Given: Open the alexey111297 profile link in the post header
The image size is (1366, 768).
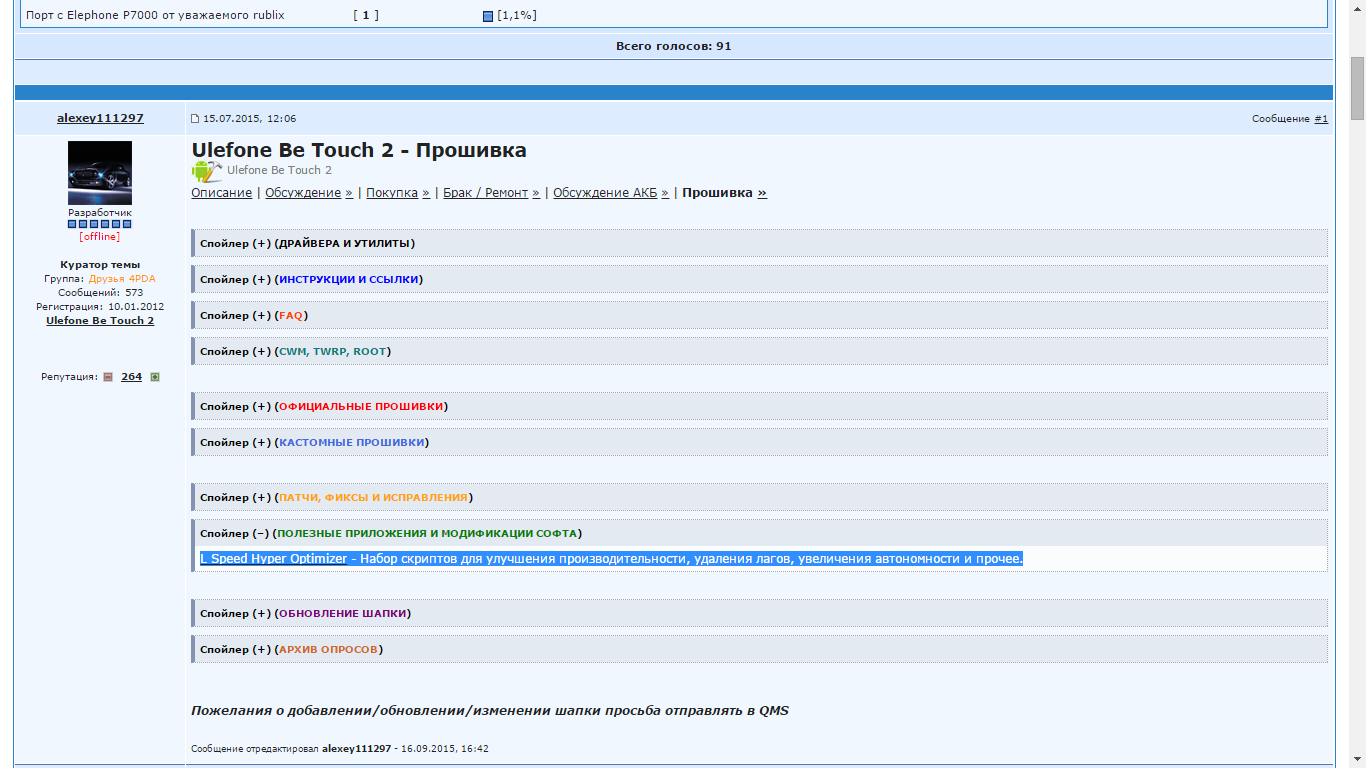Looking at the screenshot, I should coord(100,118).
